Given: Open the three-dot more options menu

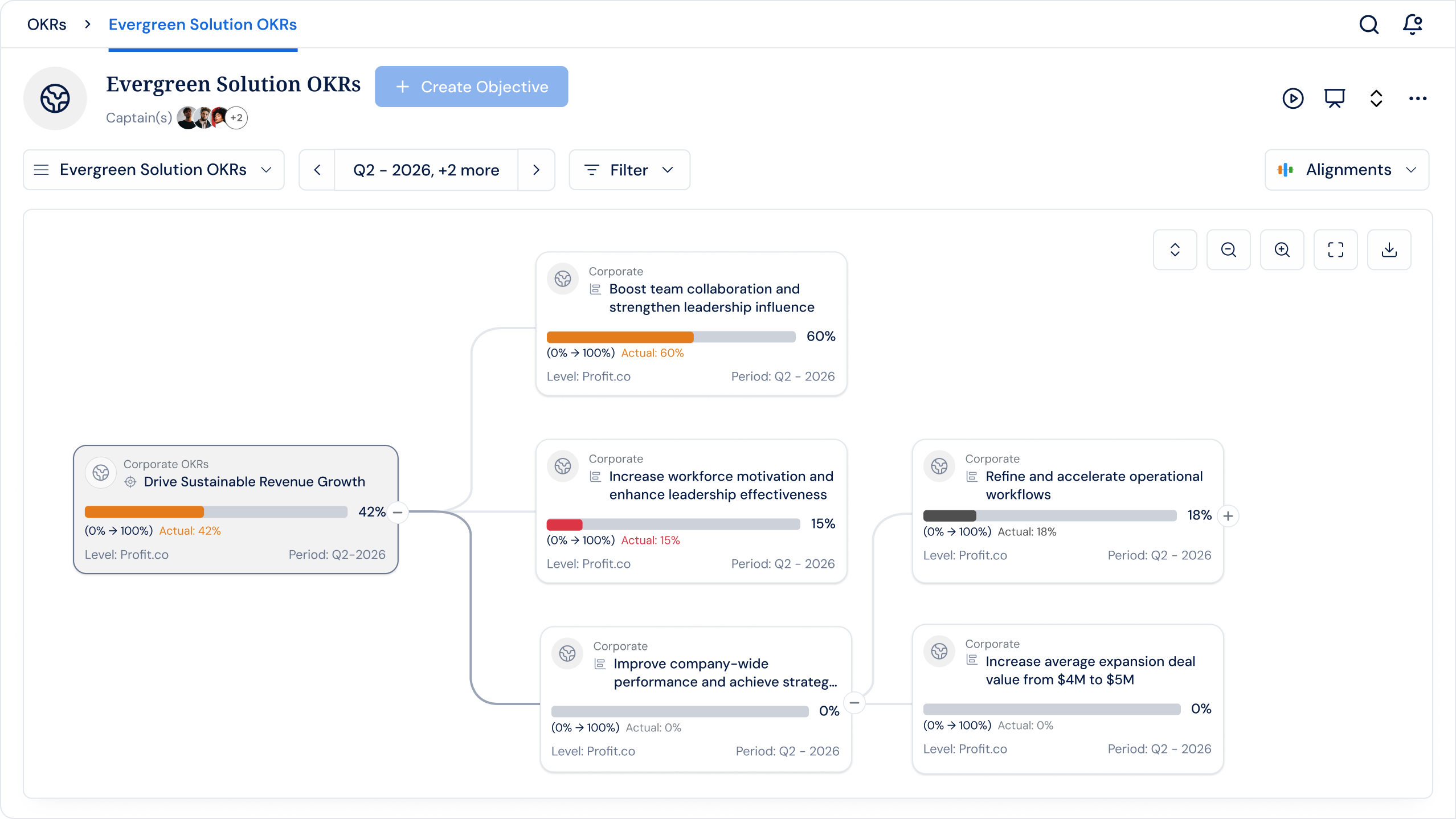Looking at the screenshot, I should (x=1418, y=99).
